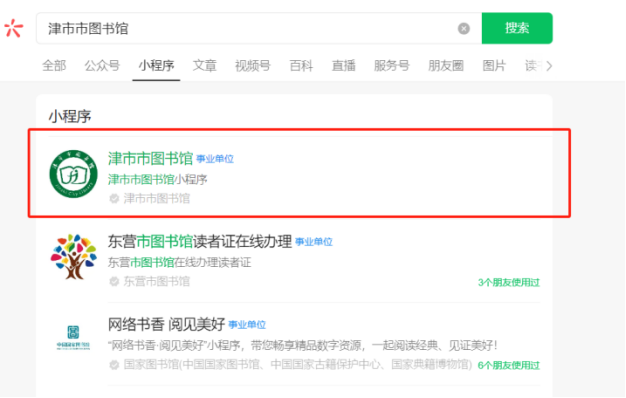626x398 pixels.
Task: Expand more tabs with the right chevron
Action: [x=549, y=66]
